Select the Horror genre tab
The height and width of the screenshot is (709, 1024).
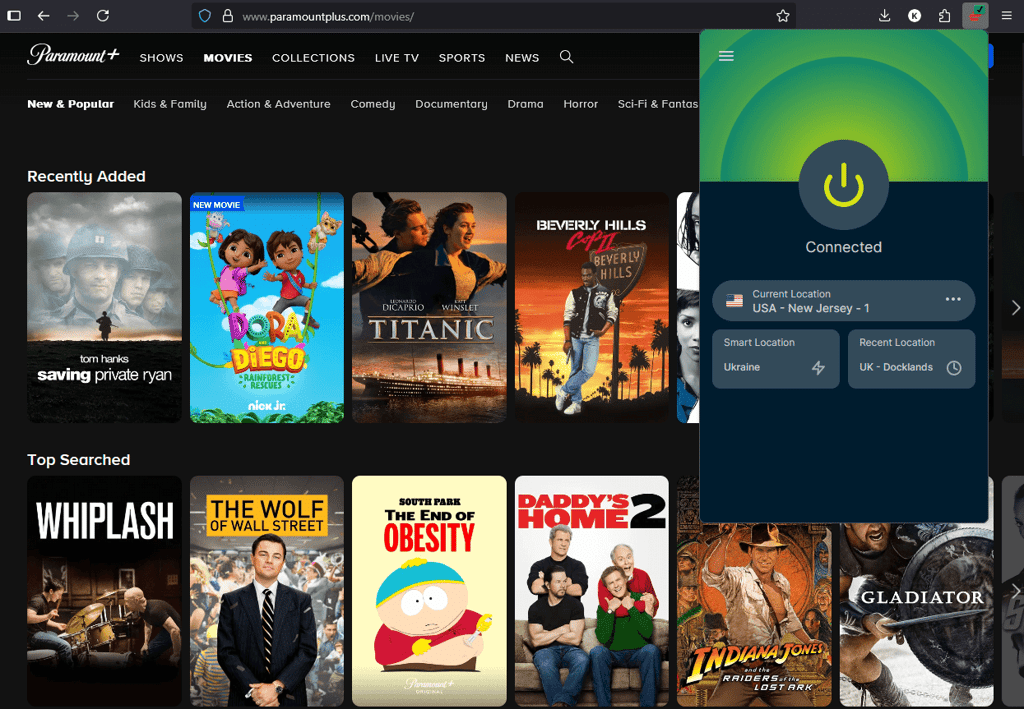coord(581,104)
